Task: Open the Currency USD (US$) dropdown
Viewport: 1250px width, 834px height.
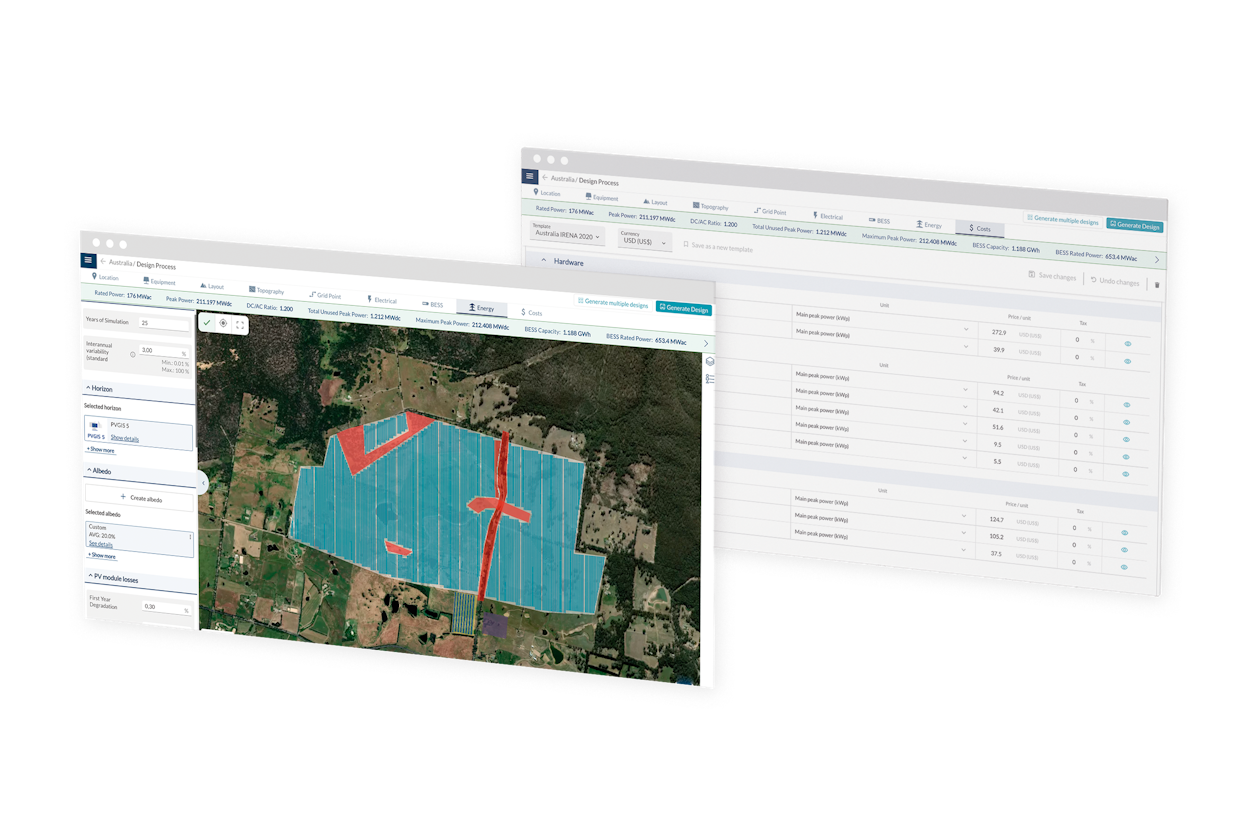Action: tap(643, 239)
